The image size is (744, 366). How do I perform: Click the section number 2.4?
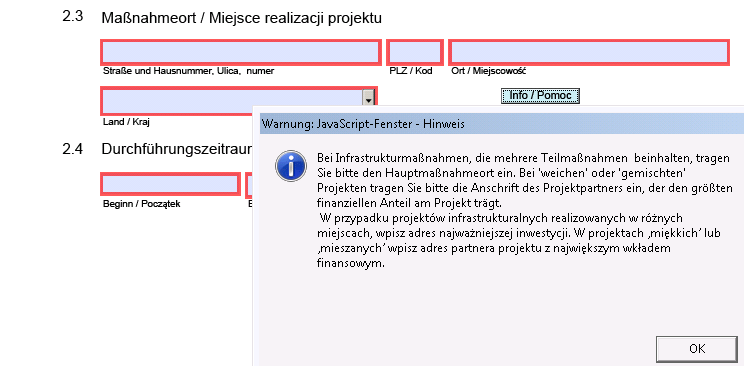[73, 149]
